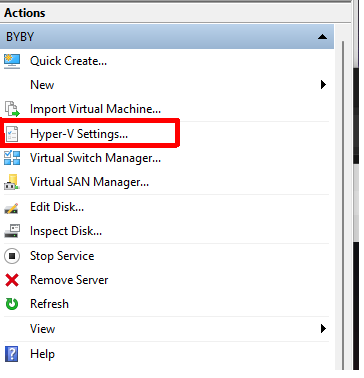364x378 pixels.
Task: Choose Import Virtual Machine...
Action: [x=95, y=109]
